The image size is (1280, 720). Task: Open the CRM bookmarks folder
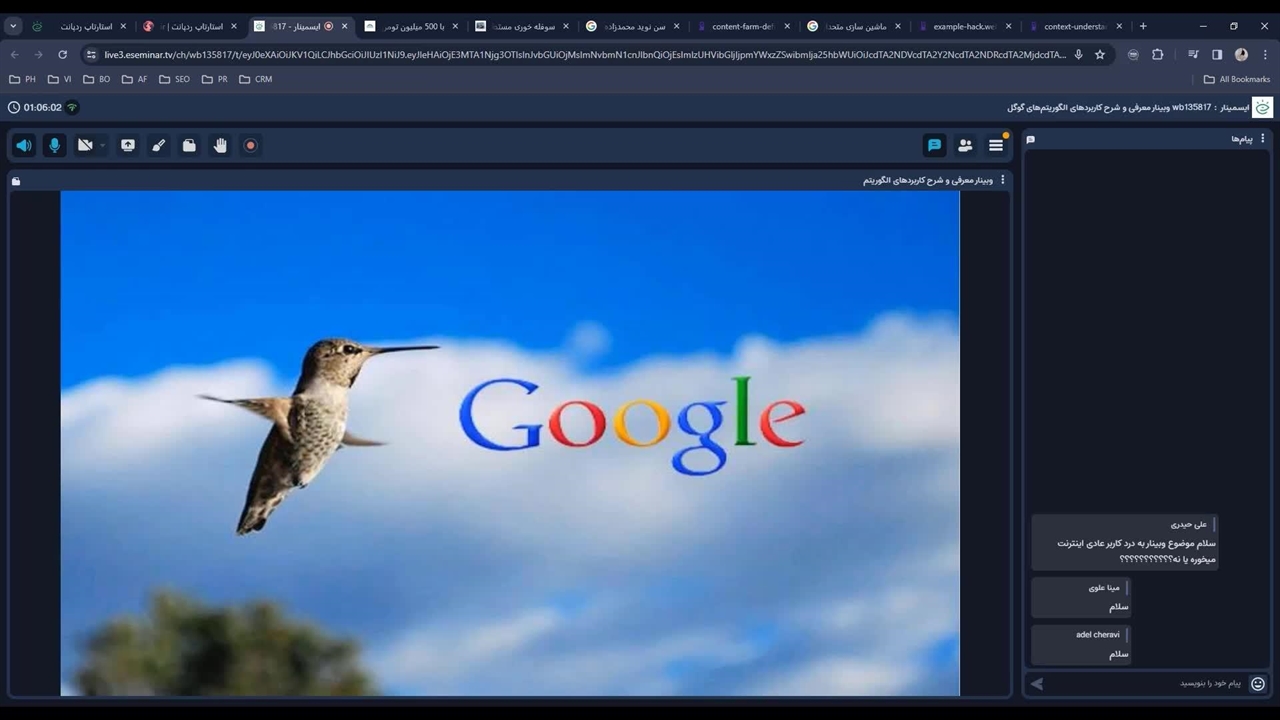[x=256, y=79]
